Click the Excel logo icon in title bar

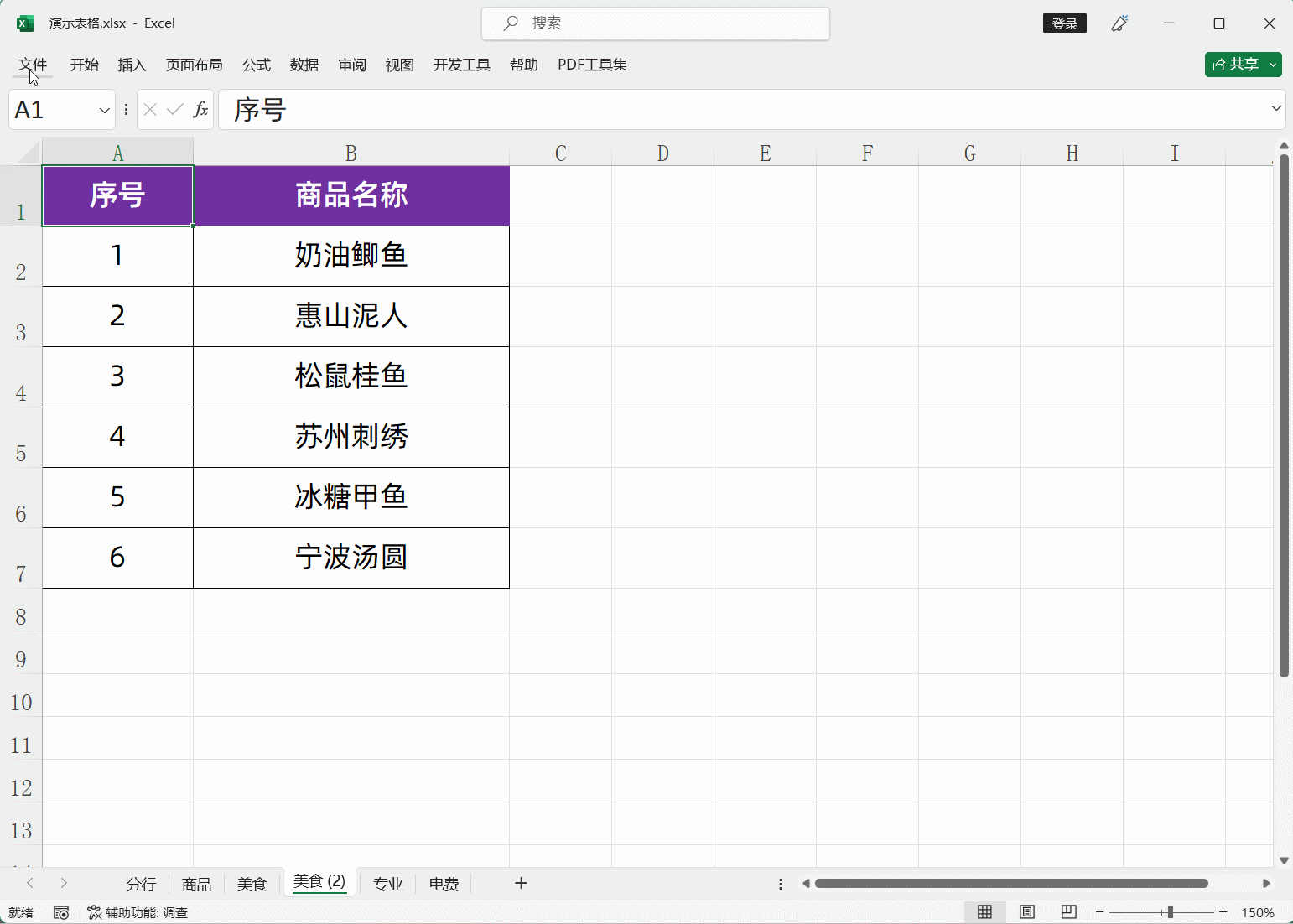[24, 23]
